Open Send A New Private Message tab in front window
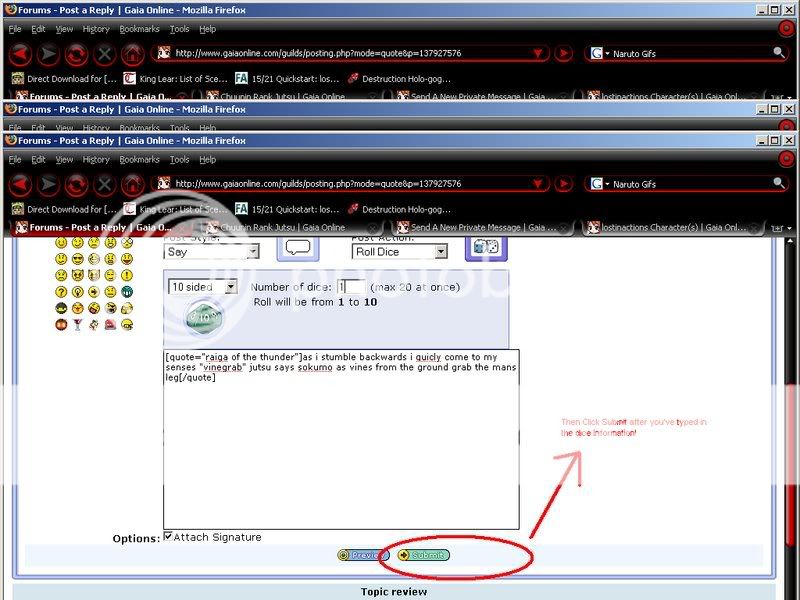 (480, 227)
